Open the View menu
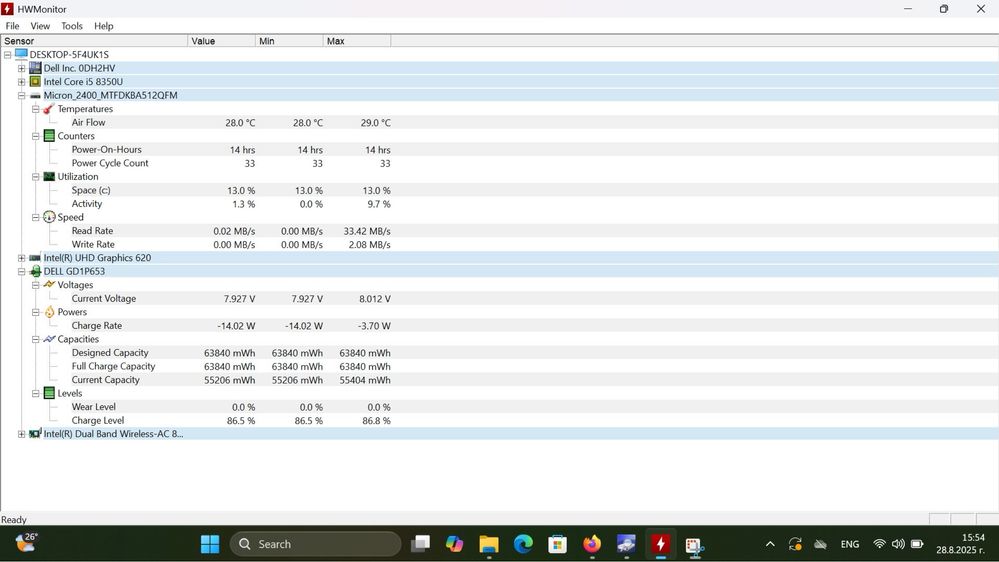This screenshot has width=999, height=562. [40, 26]
